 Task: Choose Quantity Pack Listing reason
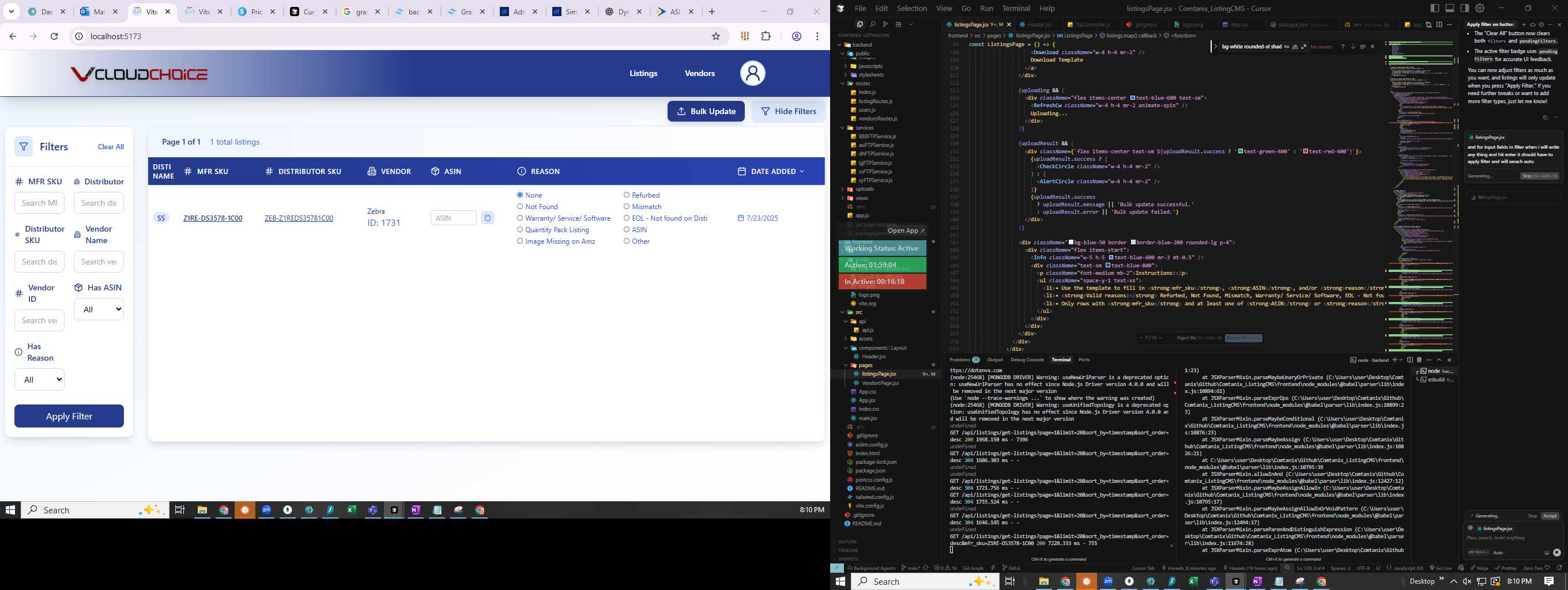tap(520, 230)
